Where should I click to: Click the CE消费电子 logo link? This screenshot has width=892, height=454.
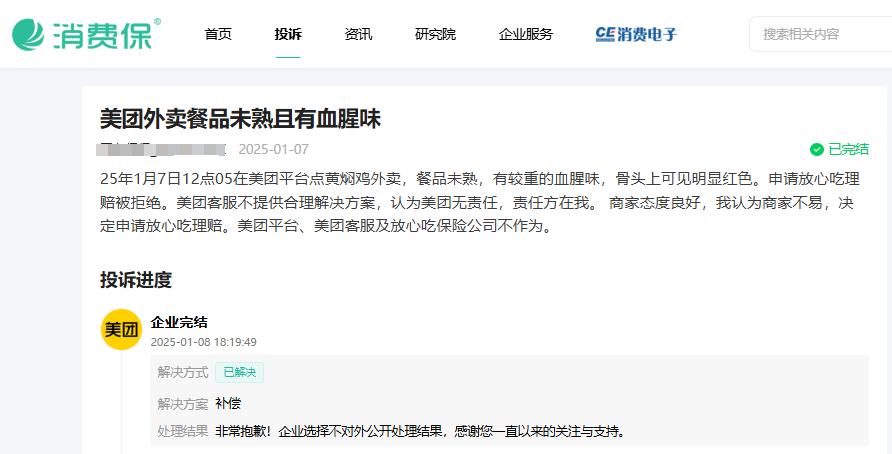[x=636, y=34]
